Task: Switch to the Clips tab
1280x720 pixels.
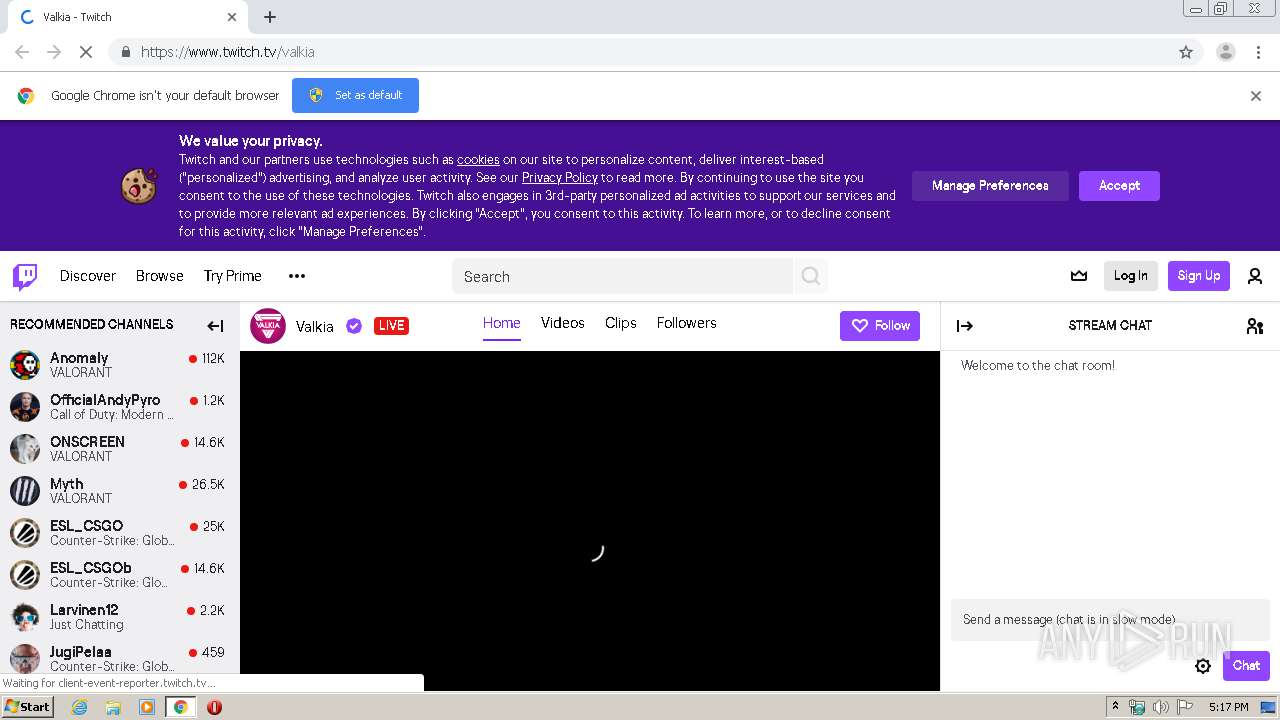Action: point(621,323)
